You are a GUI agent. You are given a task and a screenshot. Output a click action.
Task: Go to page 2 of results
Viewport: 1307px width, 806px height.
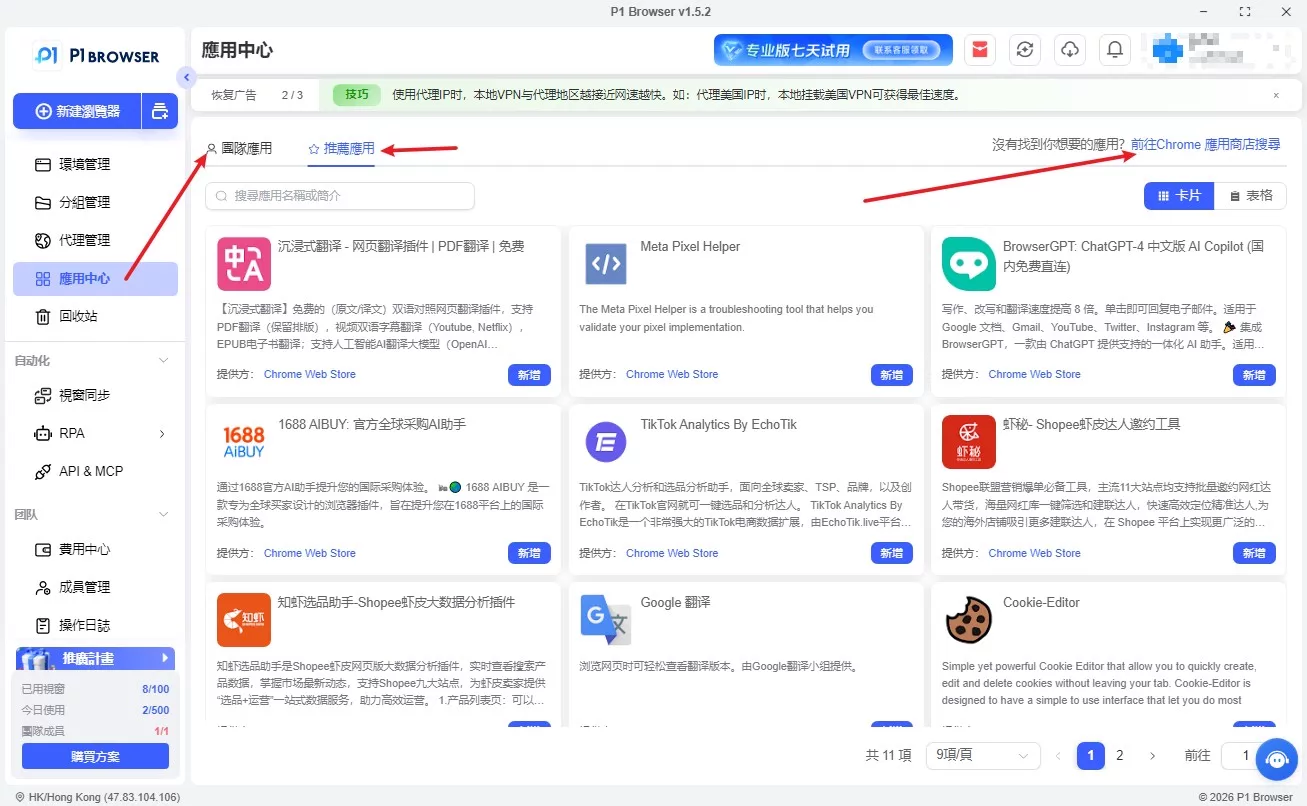tap(1120, 756)
